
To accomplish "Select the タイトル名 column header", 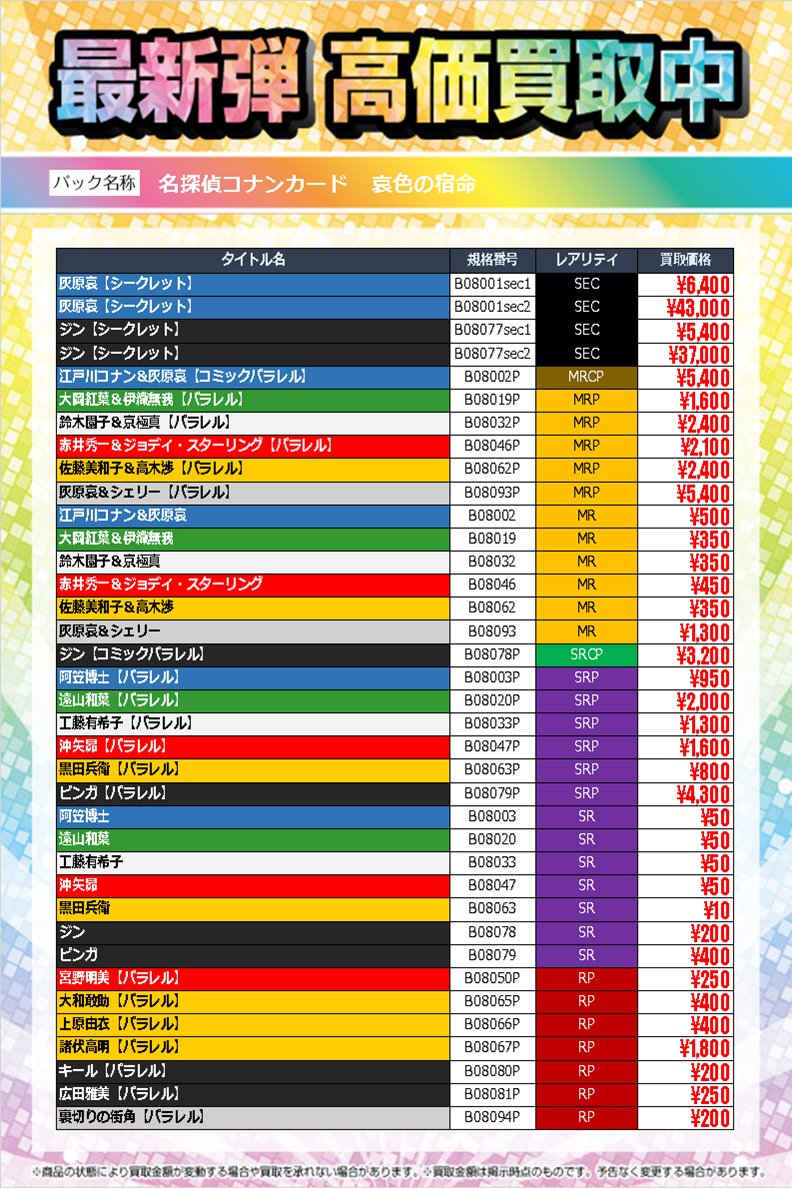I will [253, 260].
